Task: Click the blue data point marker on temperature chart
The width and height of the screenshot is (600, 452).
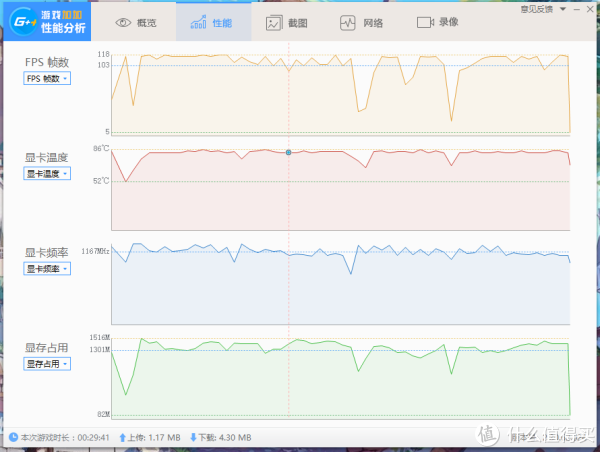Action: click(x=289, y=152)
